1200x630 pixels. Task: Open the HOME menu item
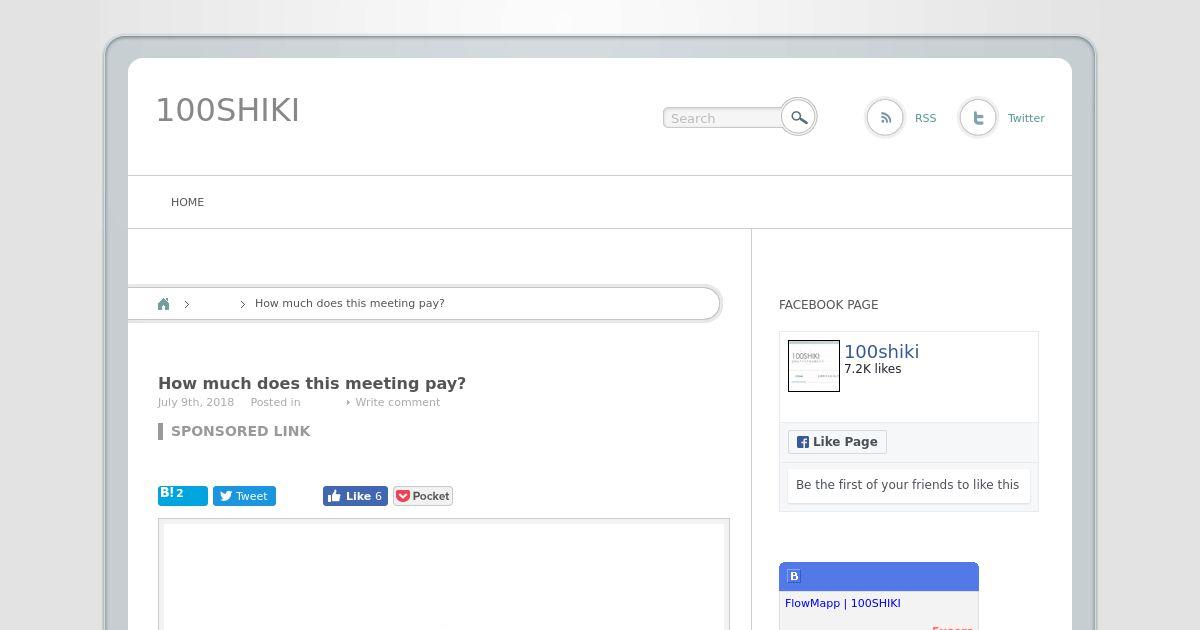click(x=187, y=202)
